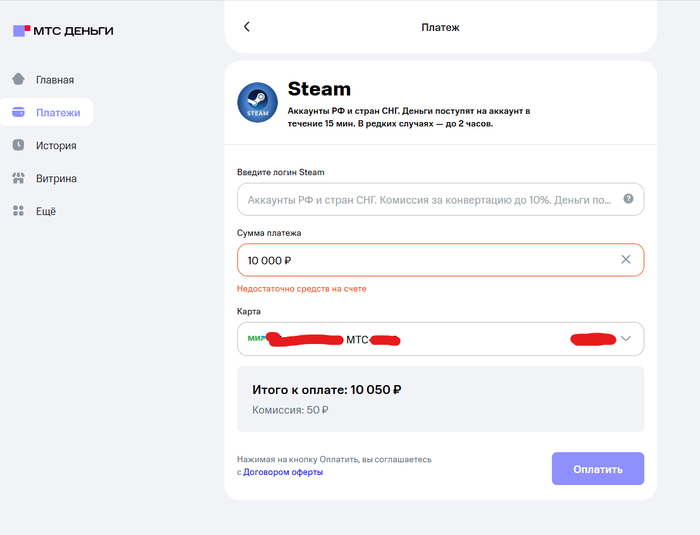Click the МИР logo on the card
This screenshot has width=700, height=535.
tap(256, 338)
